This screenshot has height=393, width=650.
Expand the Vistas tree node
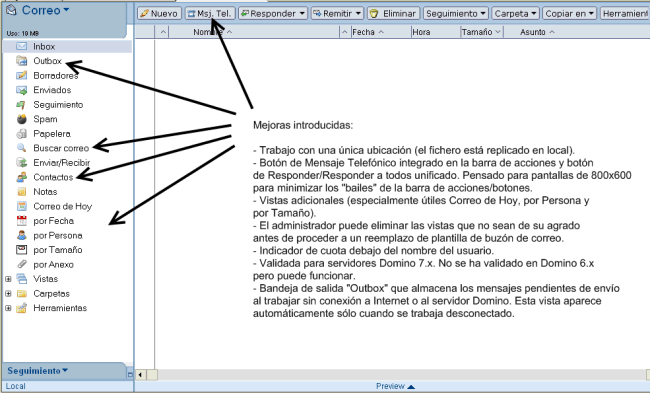(x=8, y=279)
